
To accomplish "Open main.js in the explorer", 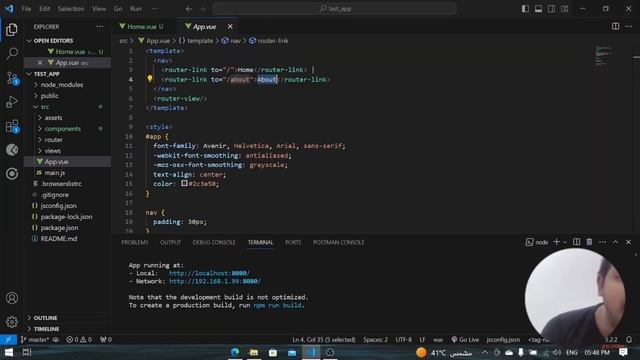I will click(x=55, y=173).
